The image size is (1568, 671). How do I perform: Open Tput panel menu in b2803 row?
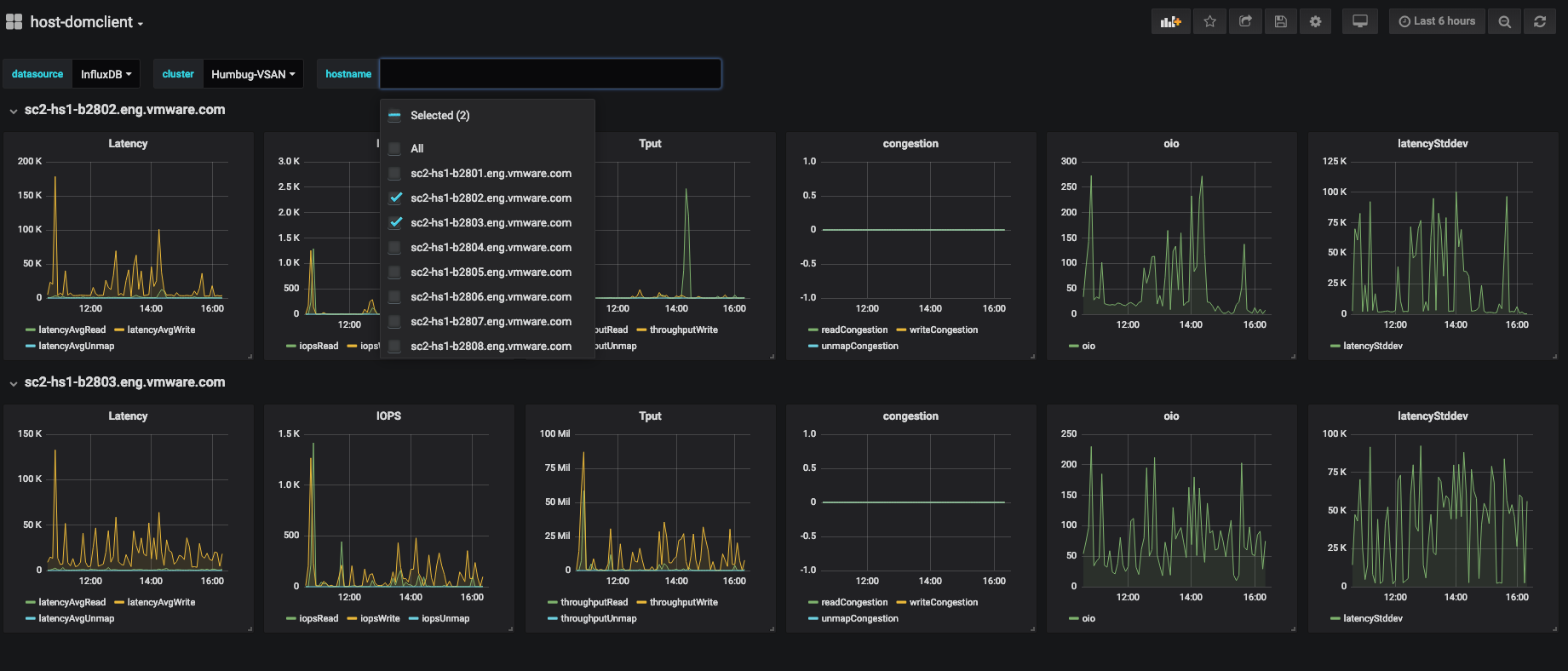(650, 416)
